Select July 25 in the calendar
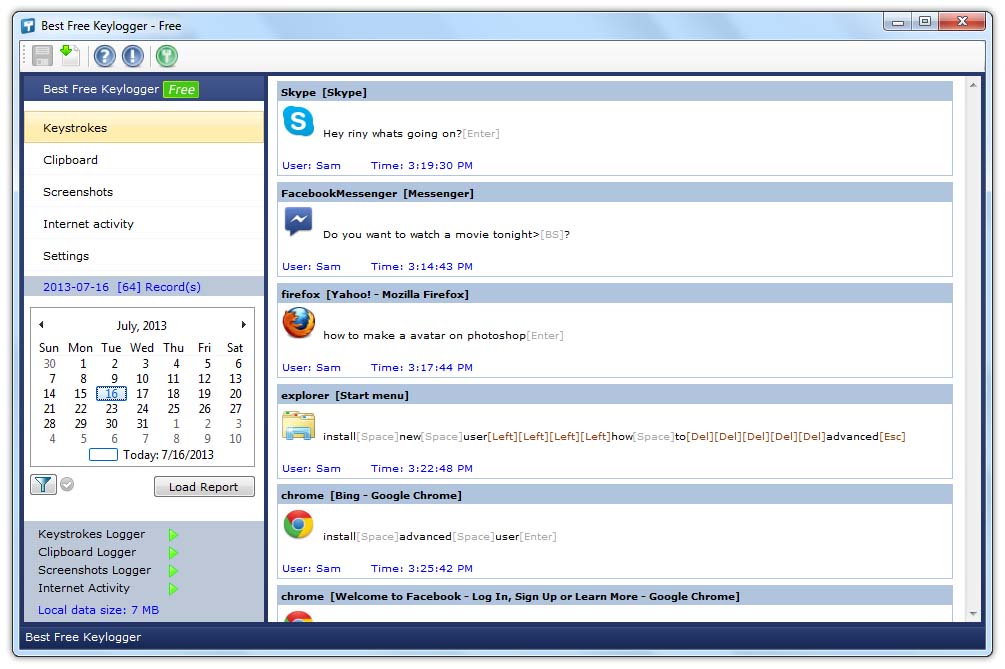The image size is (1005, 669). pos(174,409)
